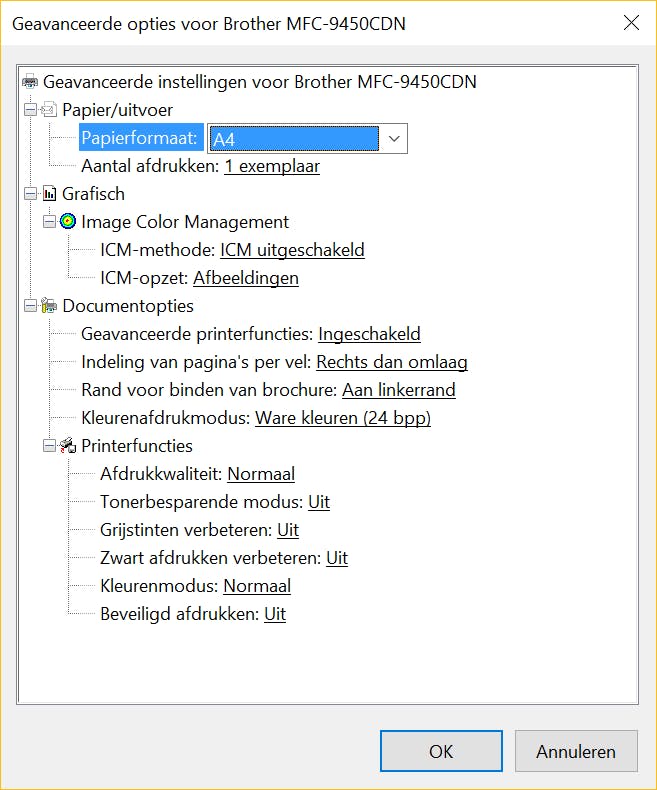
Task: Select the Beveiligd afdrukken label
Action: [180, 614]
